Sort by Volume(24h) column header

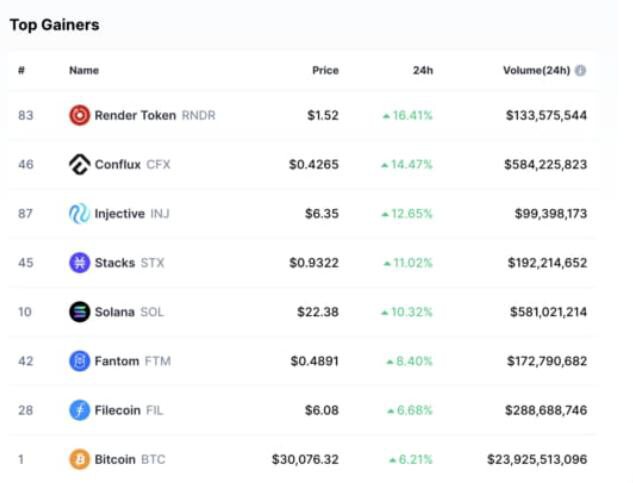click(537, 71)
